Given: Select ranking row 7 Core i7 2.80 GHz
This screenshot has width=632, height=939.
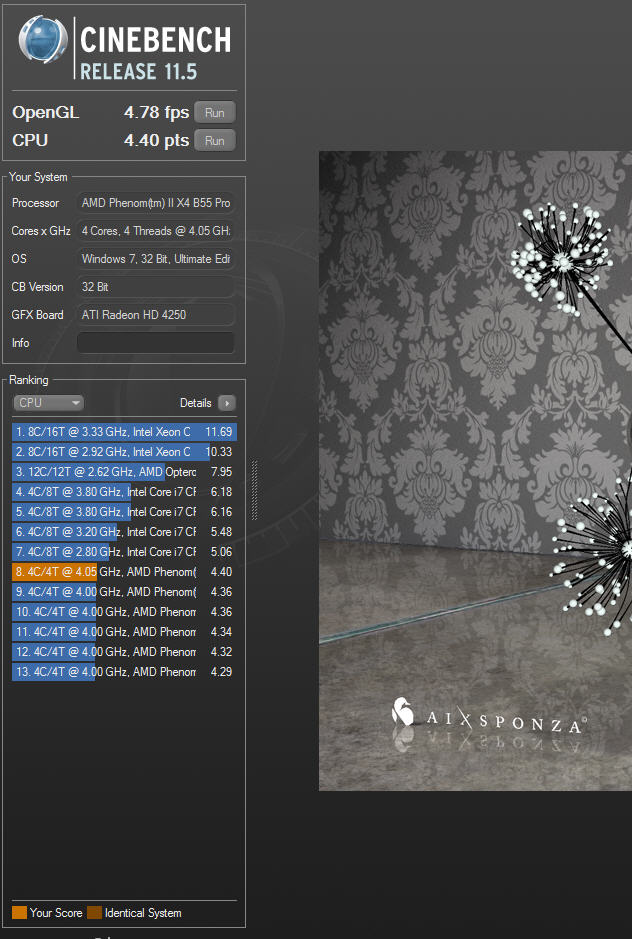Looking at the screenshot, I should (x=124, y=552).
